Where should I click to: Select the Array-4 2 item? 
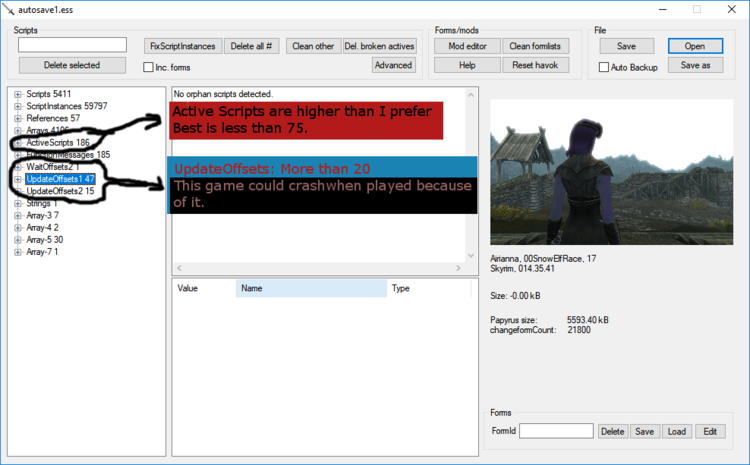[43, 227]
